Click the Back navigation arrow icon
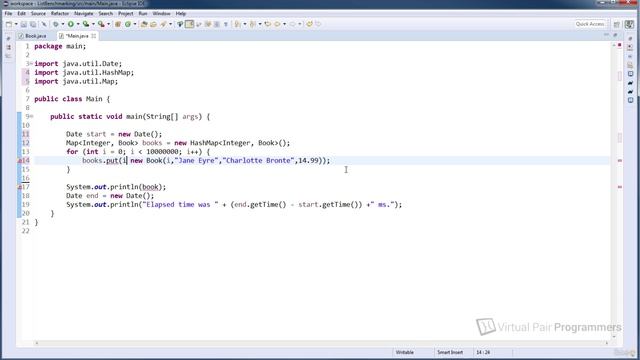 pos(277,24)
